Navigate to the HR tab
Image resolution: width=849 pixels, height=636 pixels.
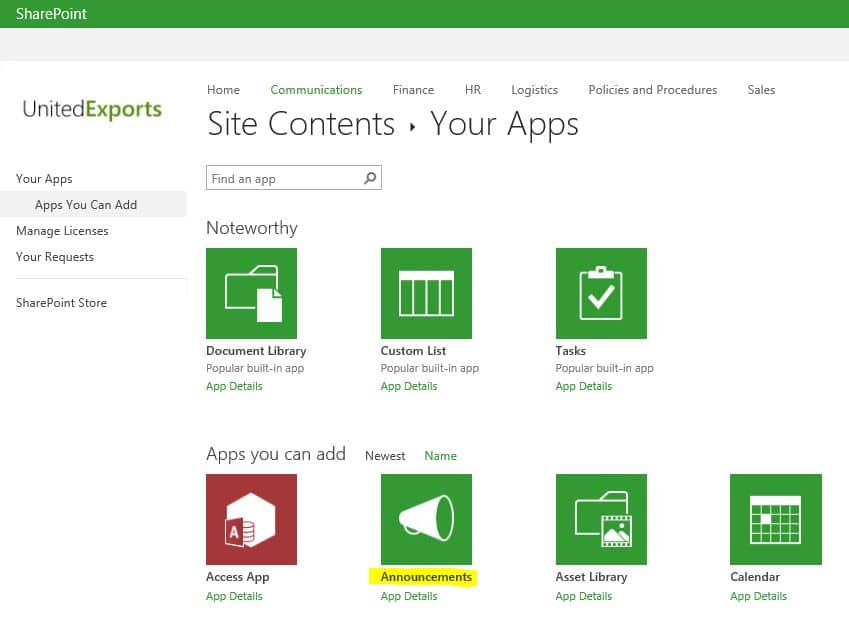pos(473,90)
